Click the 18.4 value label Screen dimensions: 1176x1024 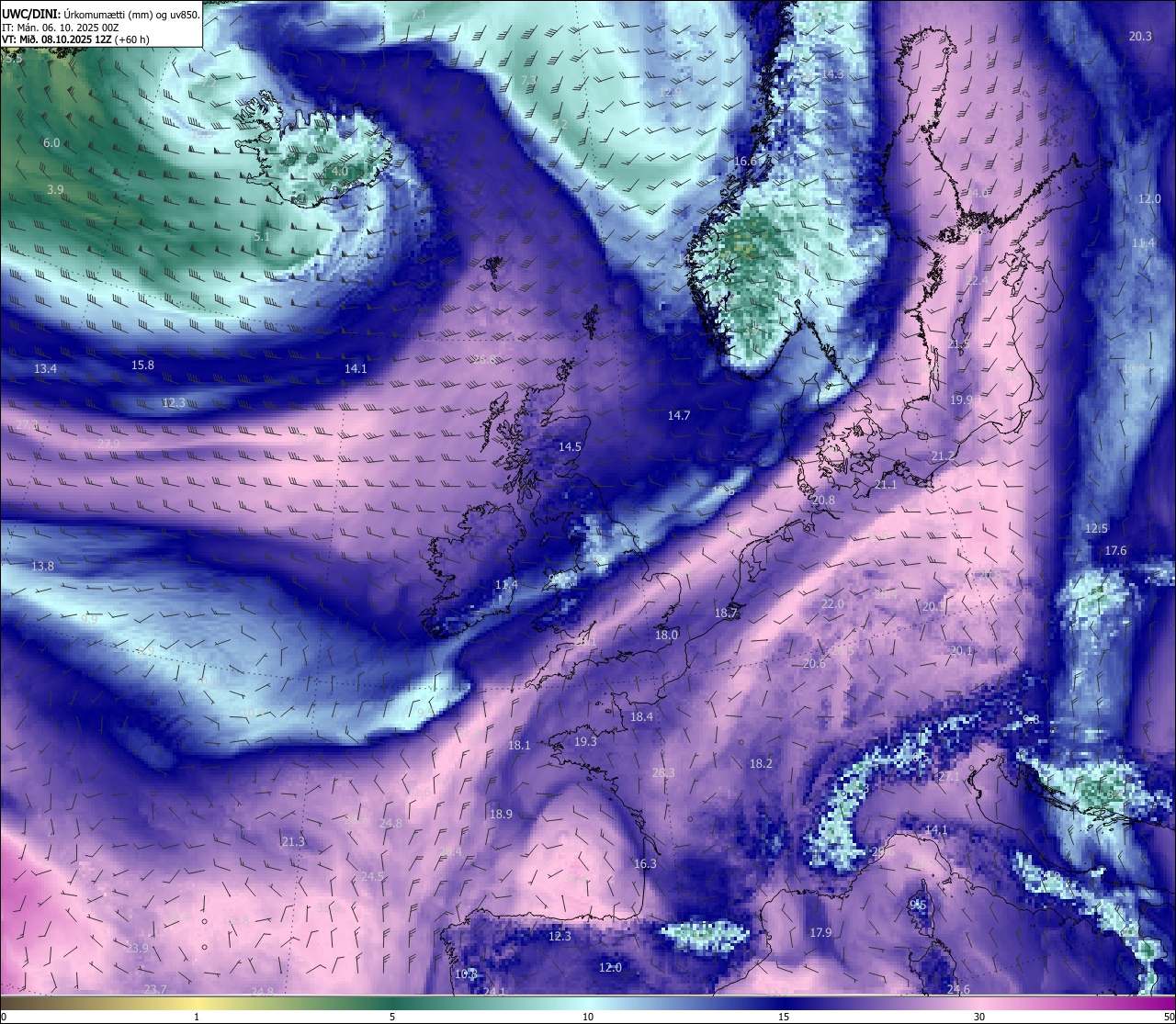point(641,717)
